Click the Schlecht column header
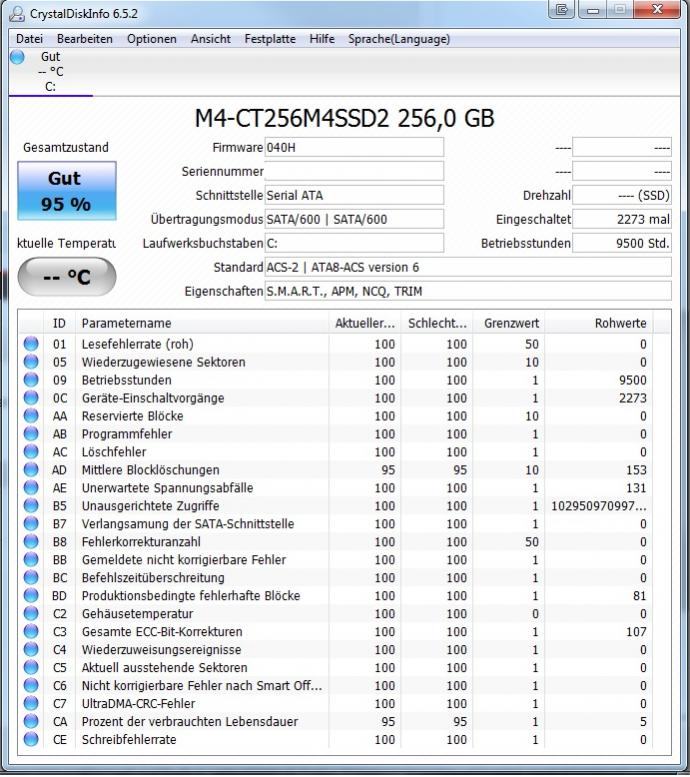The height and width of the screenshot is (777, 690). [x=437, y=323]
